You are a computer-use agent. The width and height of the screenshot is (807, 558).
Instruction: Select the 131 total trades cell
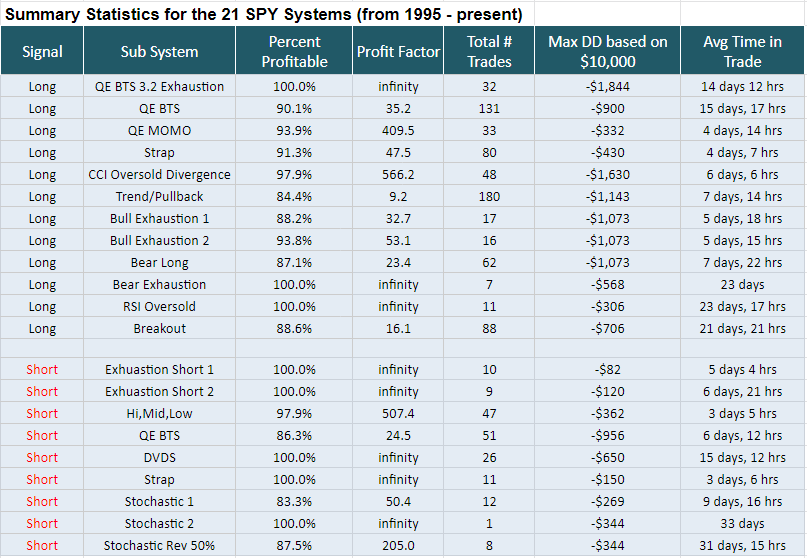(489, 108)
